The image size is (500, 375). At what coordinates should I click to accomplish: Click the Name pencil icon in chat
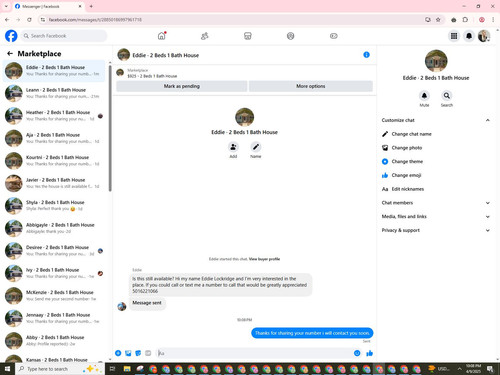(x=256, y=147)
